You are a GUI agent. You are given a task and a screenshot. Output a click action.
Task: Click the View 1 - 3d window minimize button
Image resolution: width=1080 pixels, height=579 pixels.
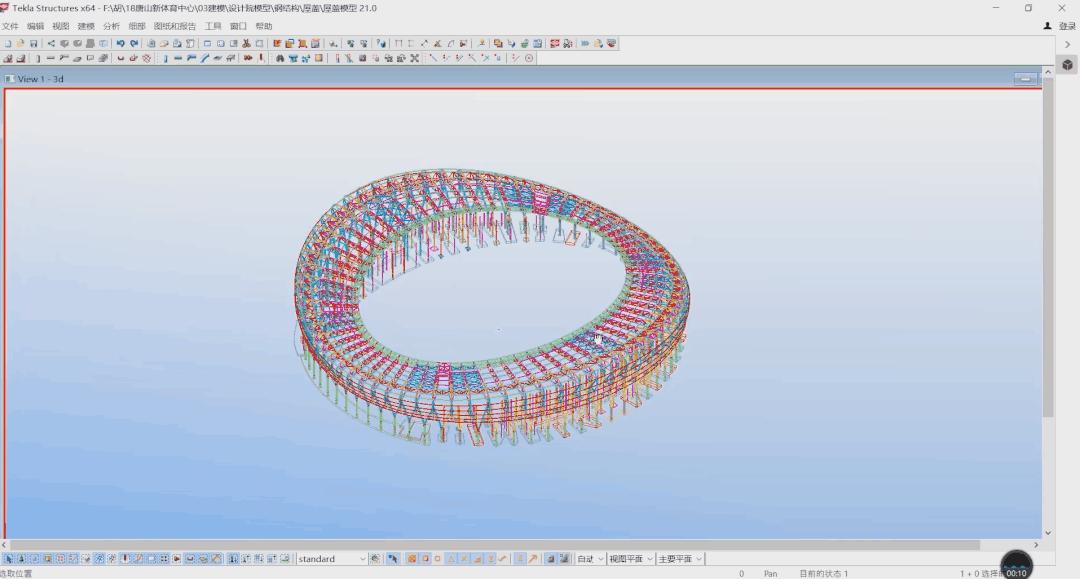click(1025, 79)
